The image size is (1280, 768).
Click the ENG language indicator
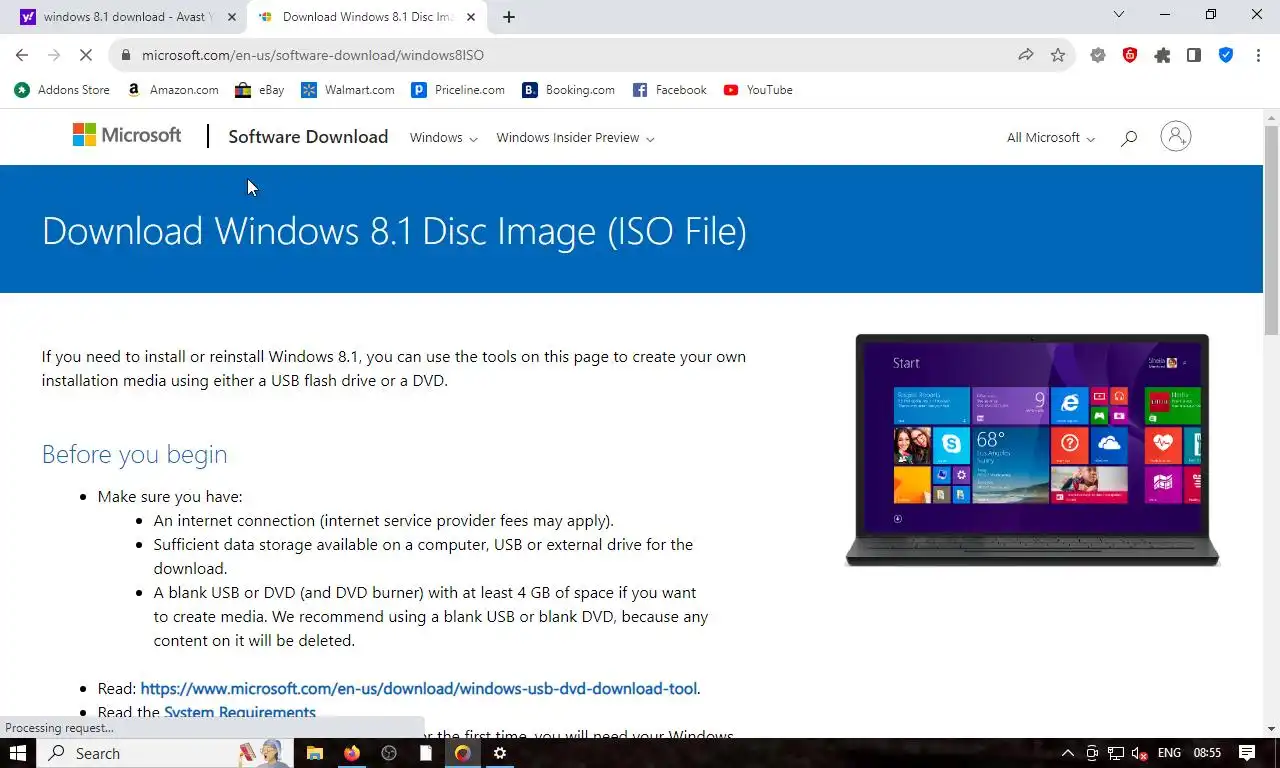1169,753
